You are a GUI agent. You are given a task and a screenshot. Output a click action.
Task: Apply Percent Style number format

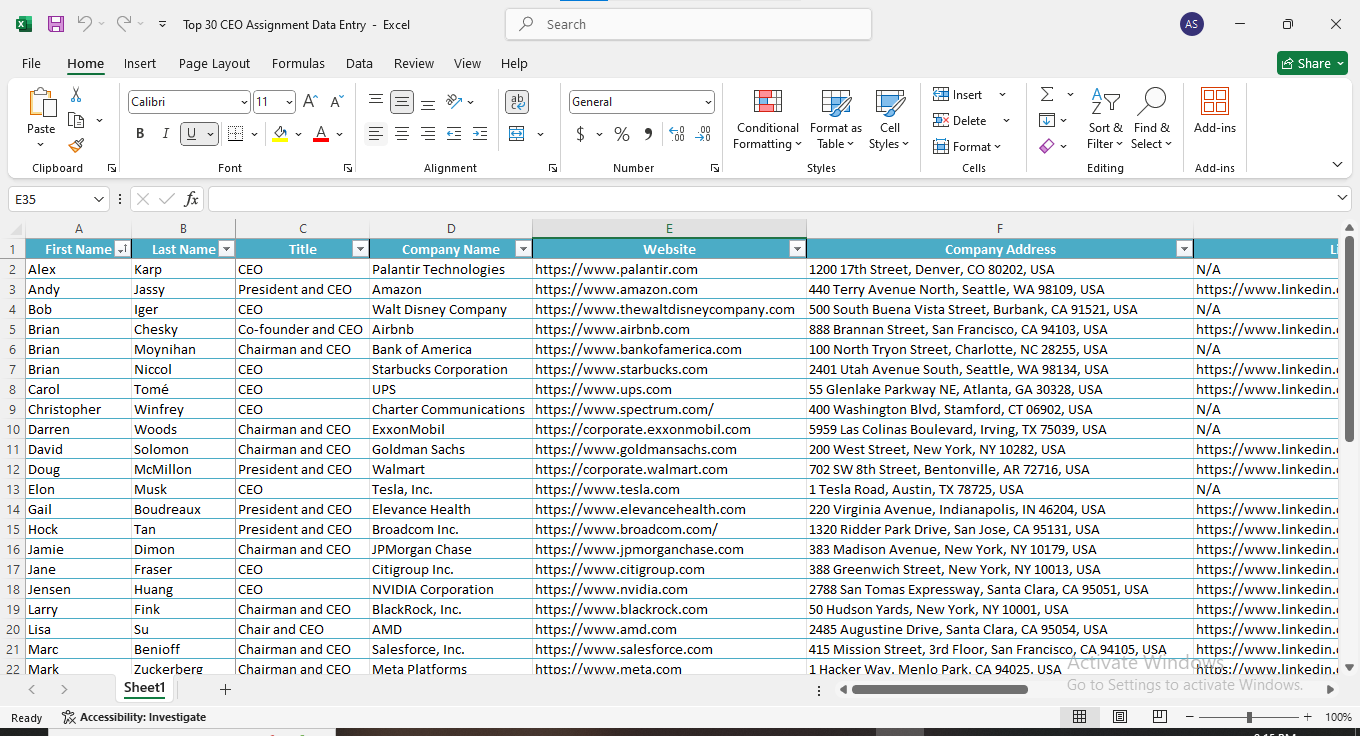pyautogui.click(x=622, y=134)
